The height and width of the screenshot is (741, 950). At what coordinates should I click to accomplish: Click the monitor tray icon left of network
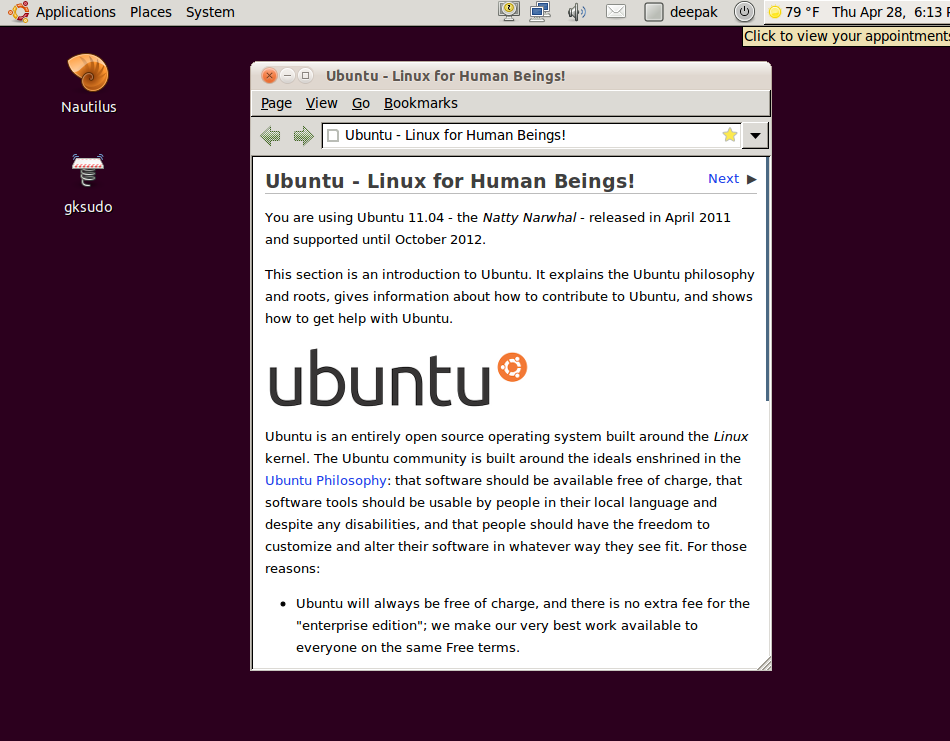(x=509, y=11)
